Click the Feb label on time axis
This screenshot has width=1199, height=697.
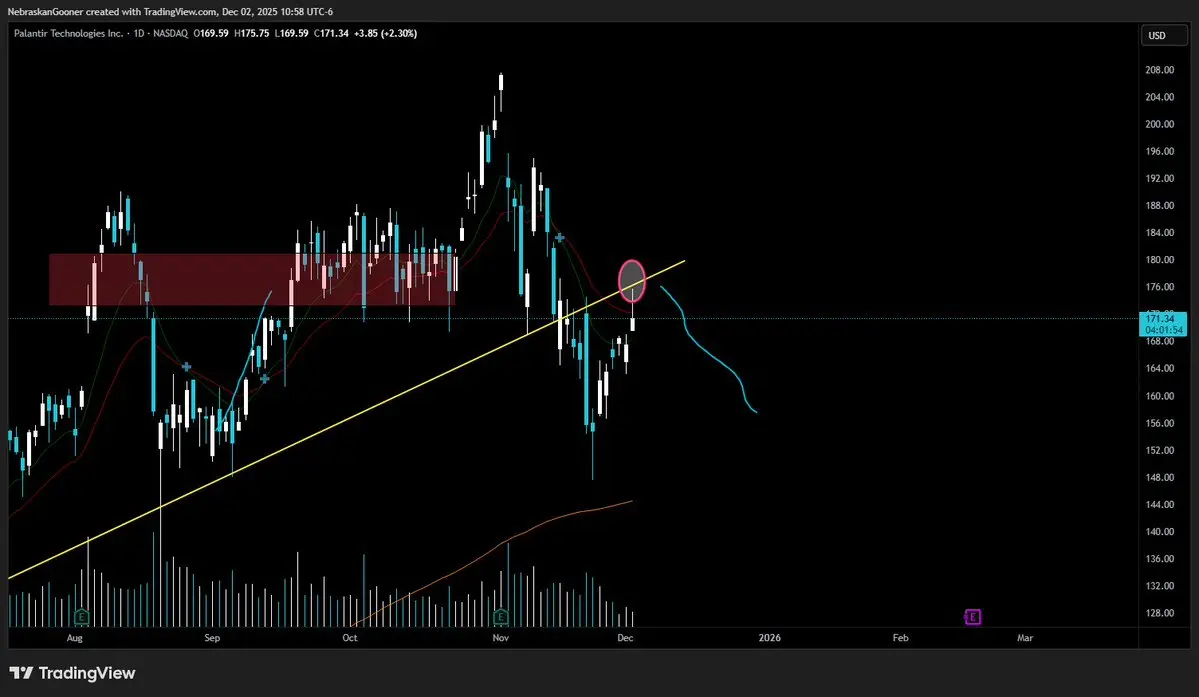901,638
